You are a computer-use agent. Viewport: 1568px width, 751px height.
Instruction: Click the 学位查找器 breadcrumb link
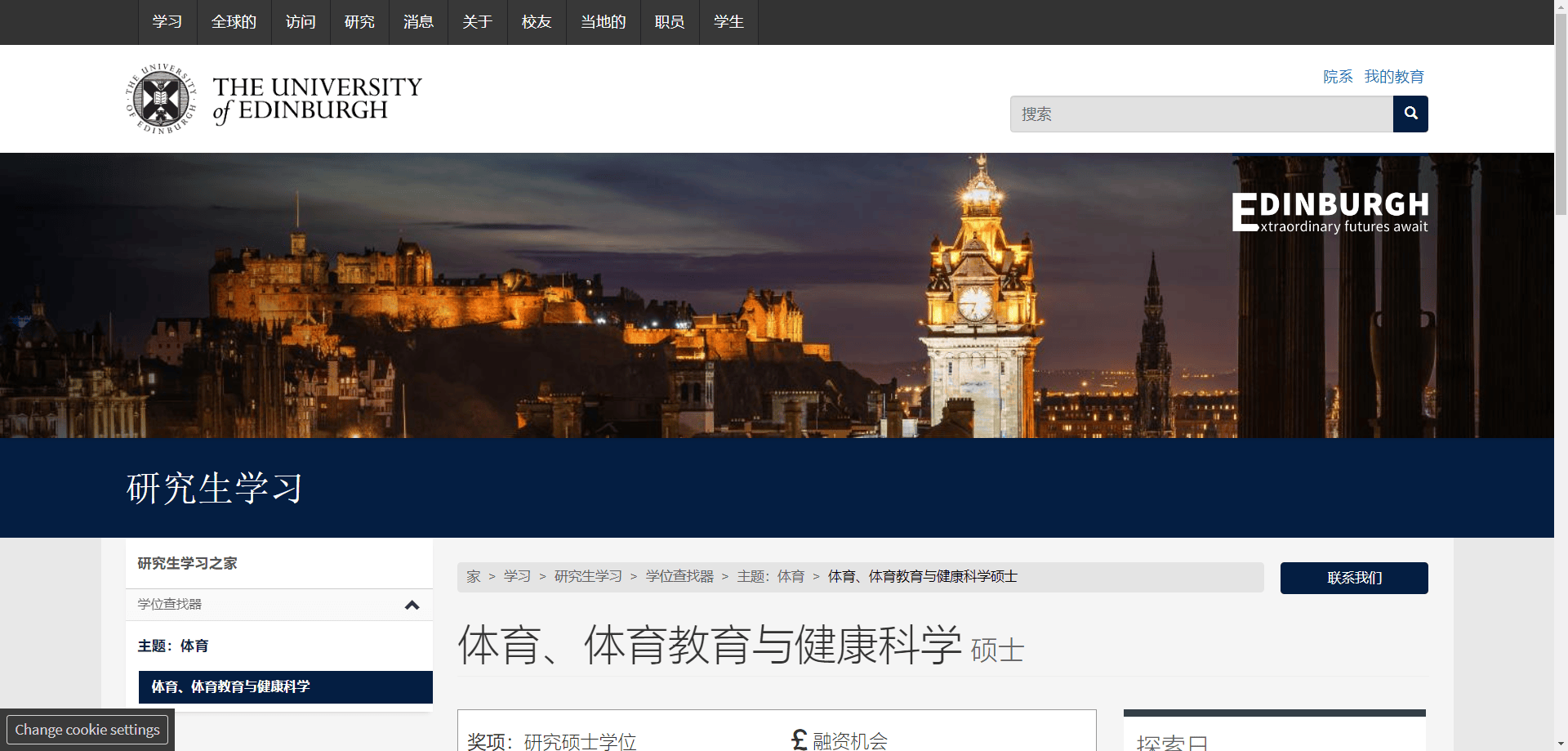(x=679, y=577)
